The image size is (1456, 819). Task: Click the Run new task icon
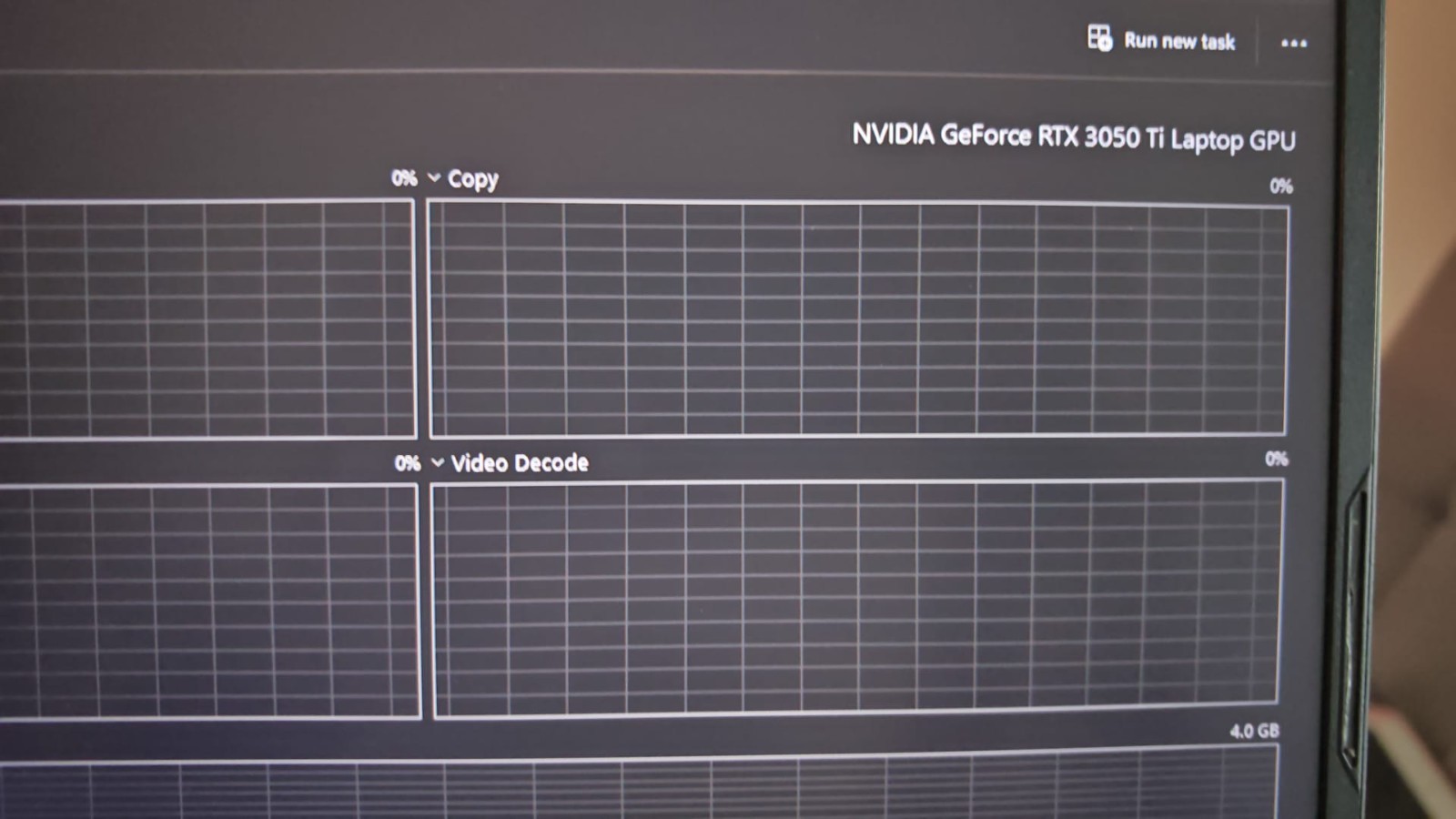(1099, 38)
